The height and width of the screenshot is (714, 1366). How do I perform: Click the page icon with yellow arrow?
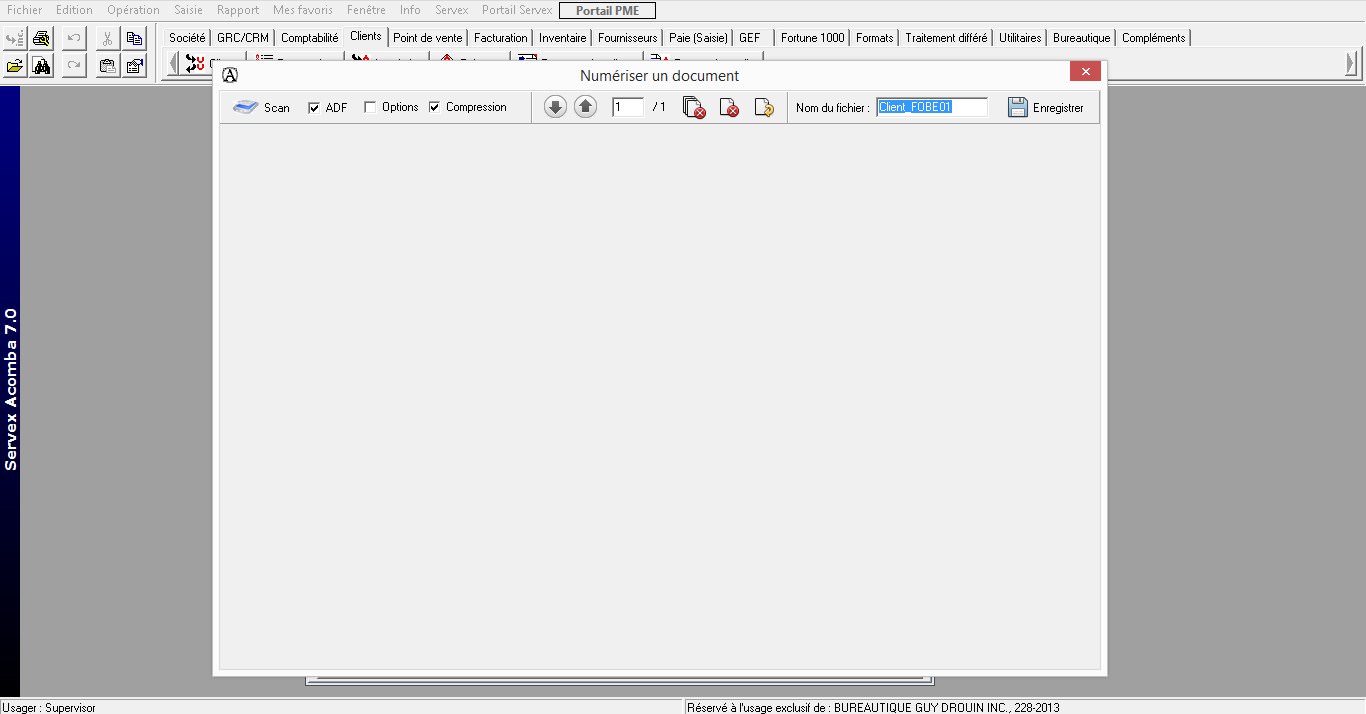click(x=764, y=107)
